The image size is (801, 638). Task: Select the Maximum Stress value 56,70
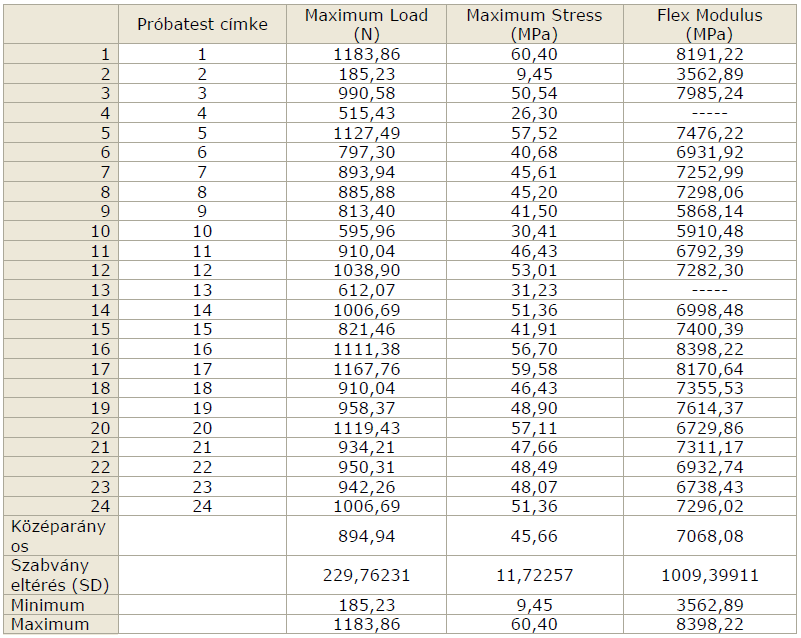[534, 349]
